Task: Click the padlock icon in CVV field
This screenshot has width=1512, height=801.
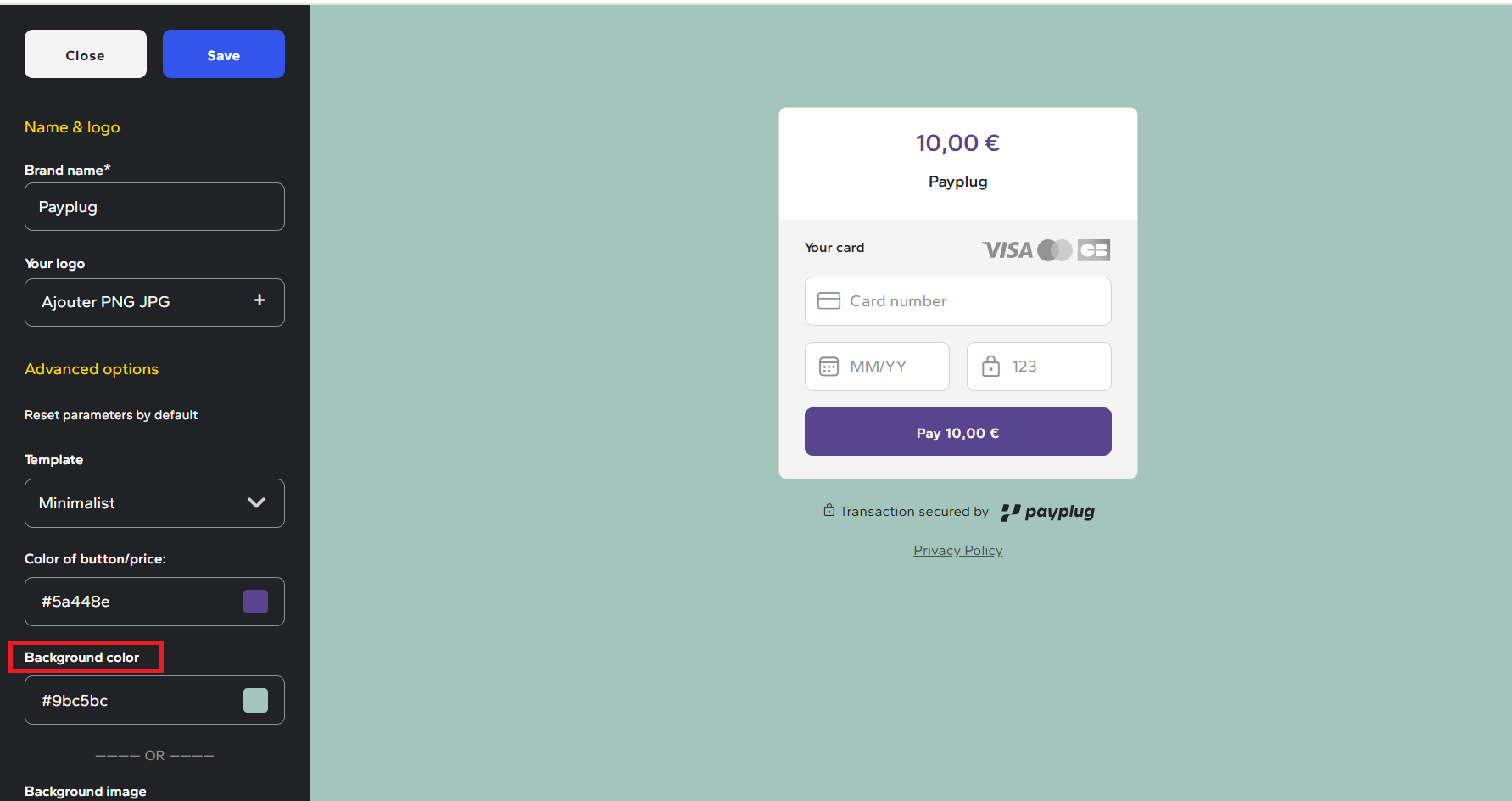Action: [x=990, y=366]
